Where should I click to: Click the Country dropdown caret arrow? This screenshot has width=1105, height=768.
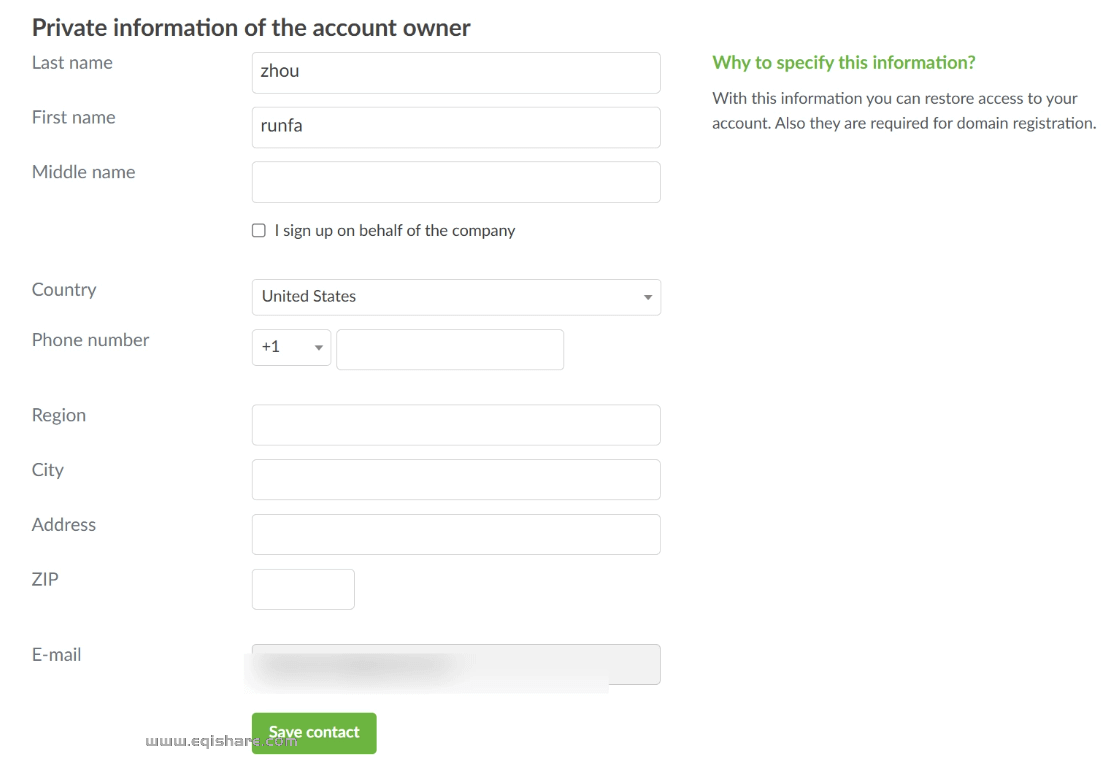pyautogui.click(x=648, y=298)
